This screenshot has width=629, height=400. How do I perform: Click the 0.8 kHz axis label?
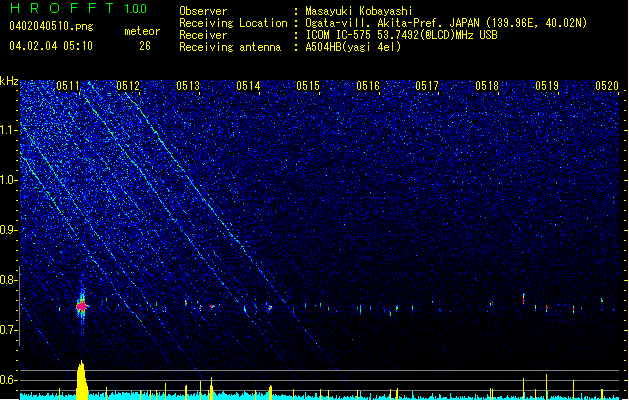pyautogui.click(x=9, y=280)
